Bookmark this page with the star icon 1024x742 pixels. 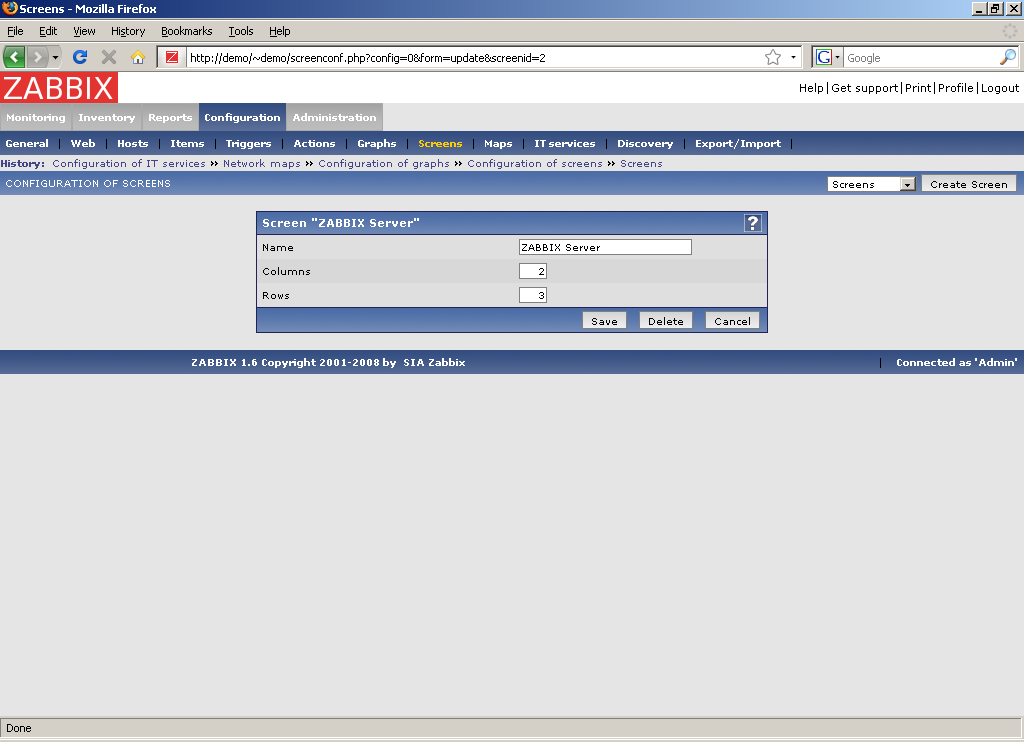point(773,57)
